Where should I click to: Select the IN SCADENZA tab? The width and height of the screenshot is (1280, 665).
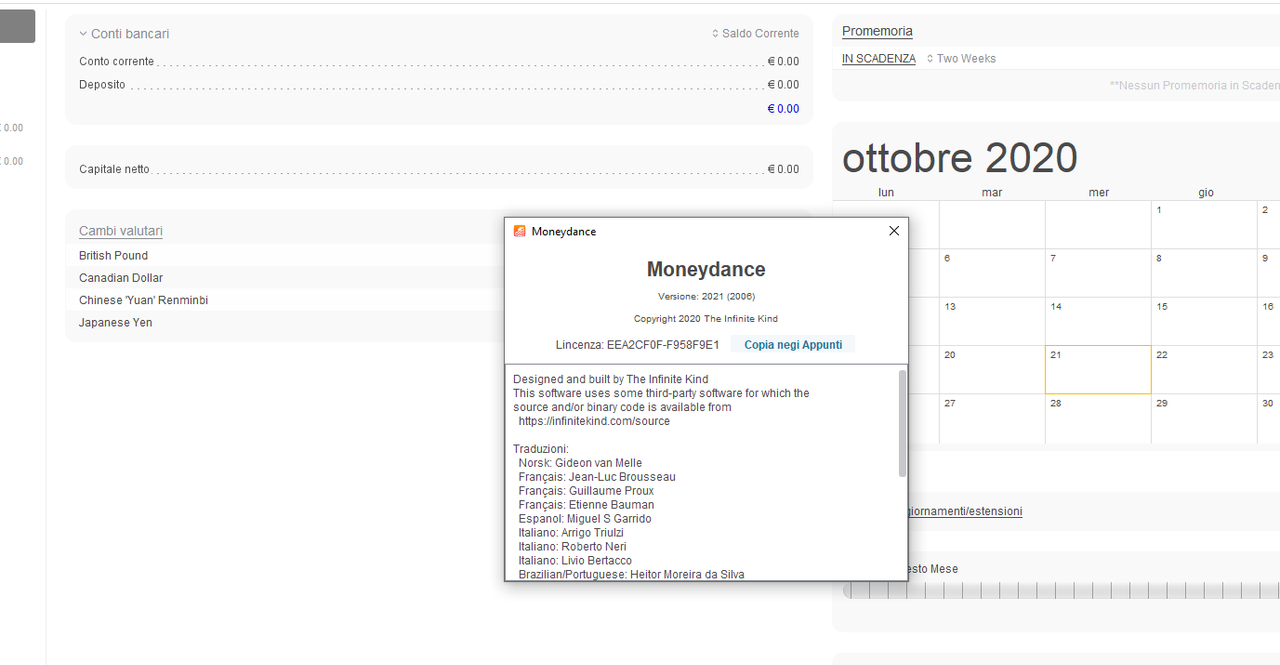[879, 59]
